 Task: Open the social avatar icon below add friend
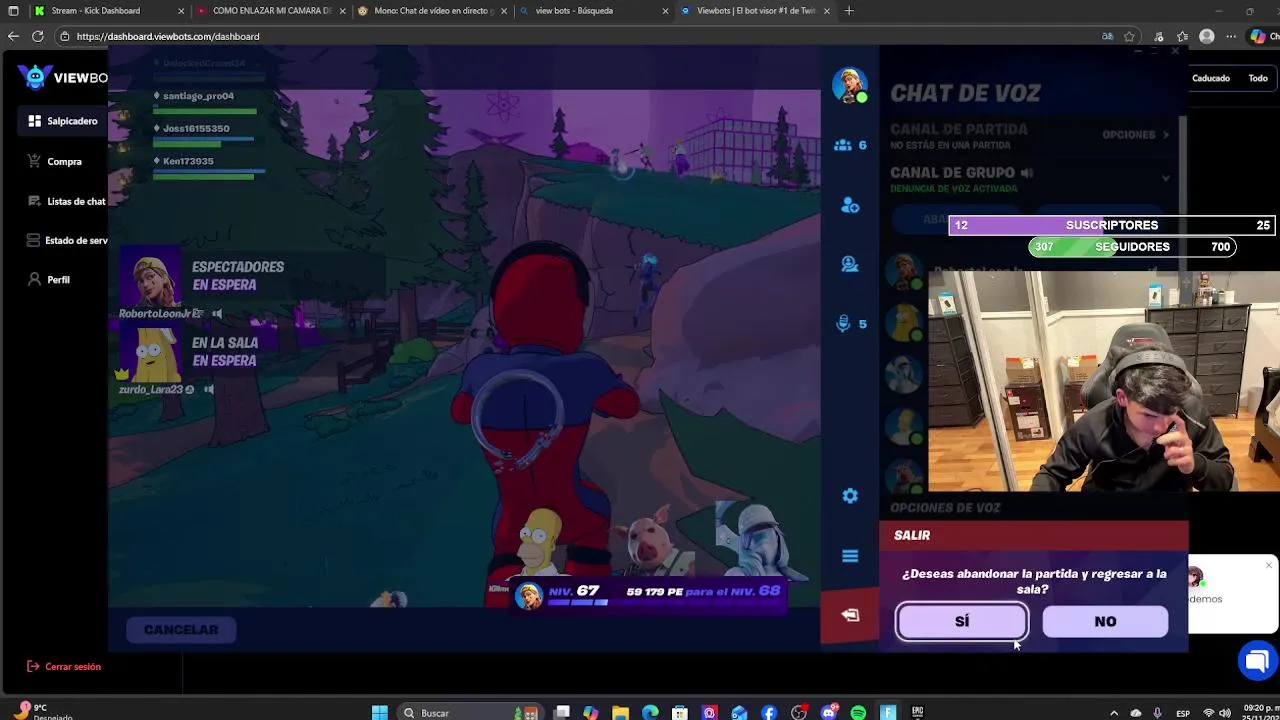point(850,264)
